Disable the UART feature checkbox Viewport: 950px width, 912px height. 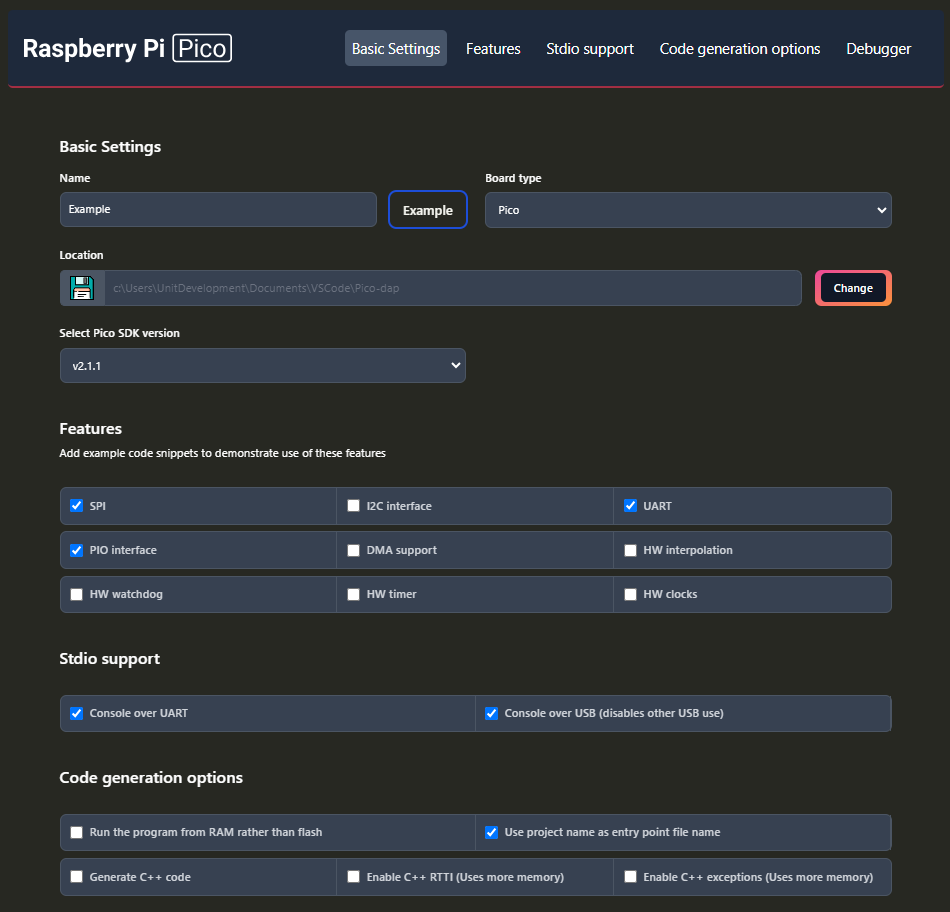(630, 506)
